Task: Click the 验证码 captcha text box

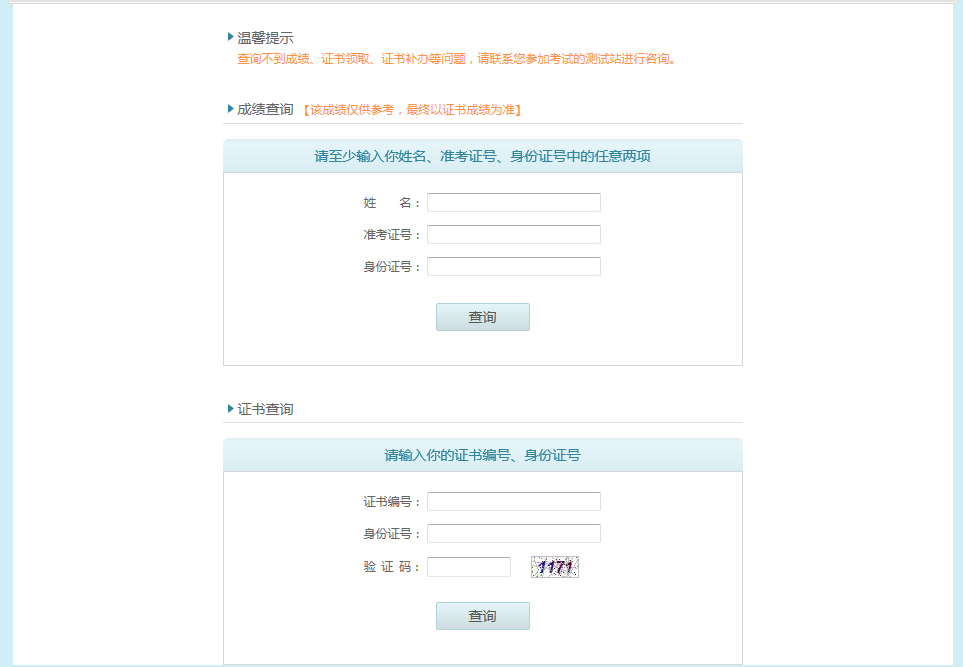Action: tap(469, 567)
